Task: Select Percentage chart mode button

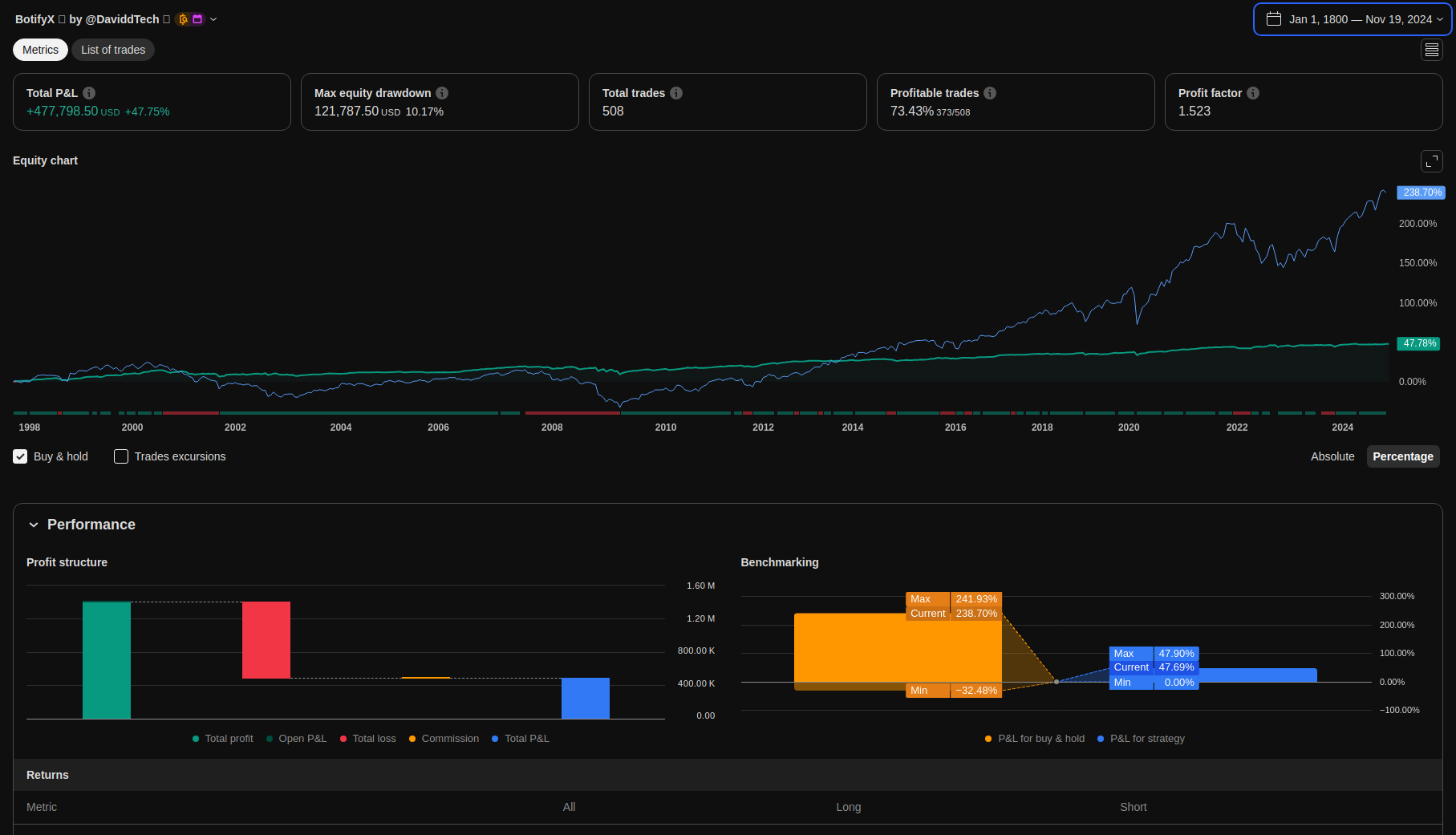Action: tap(1402, 456)
